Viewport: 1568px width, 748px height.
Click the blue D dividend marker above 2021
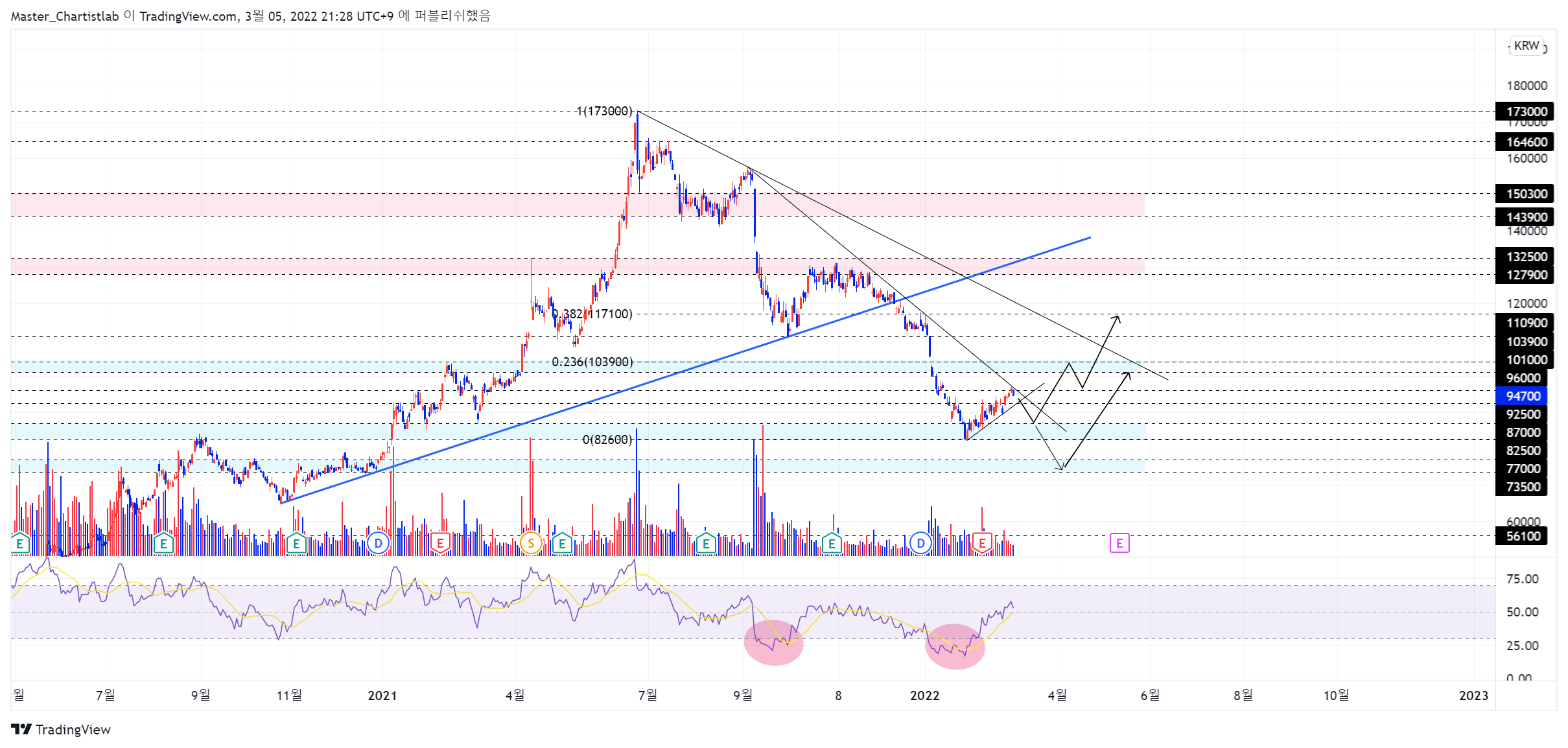[378, 543]
